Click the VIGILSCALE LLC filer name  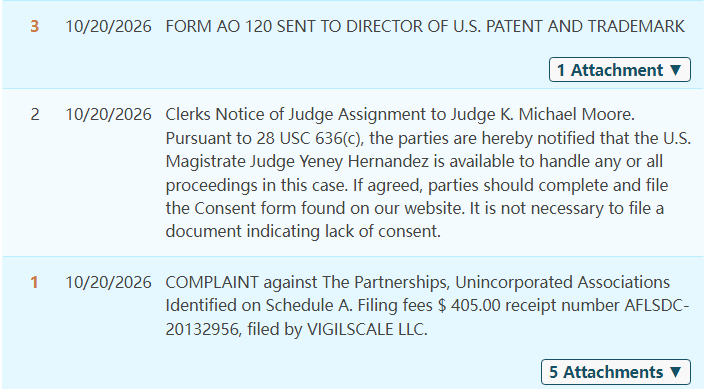point(366,329)
